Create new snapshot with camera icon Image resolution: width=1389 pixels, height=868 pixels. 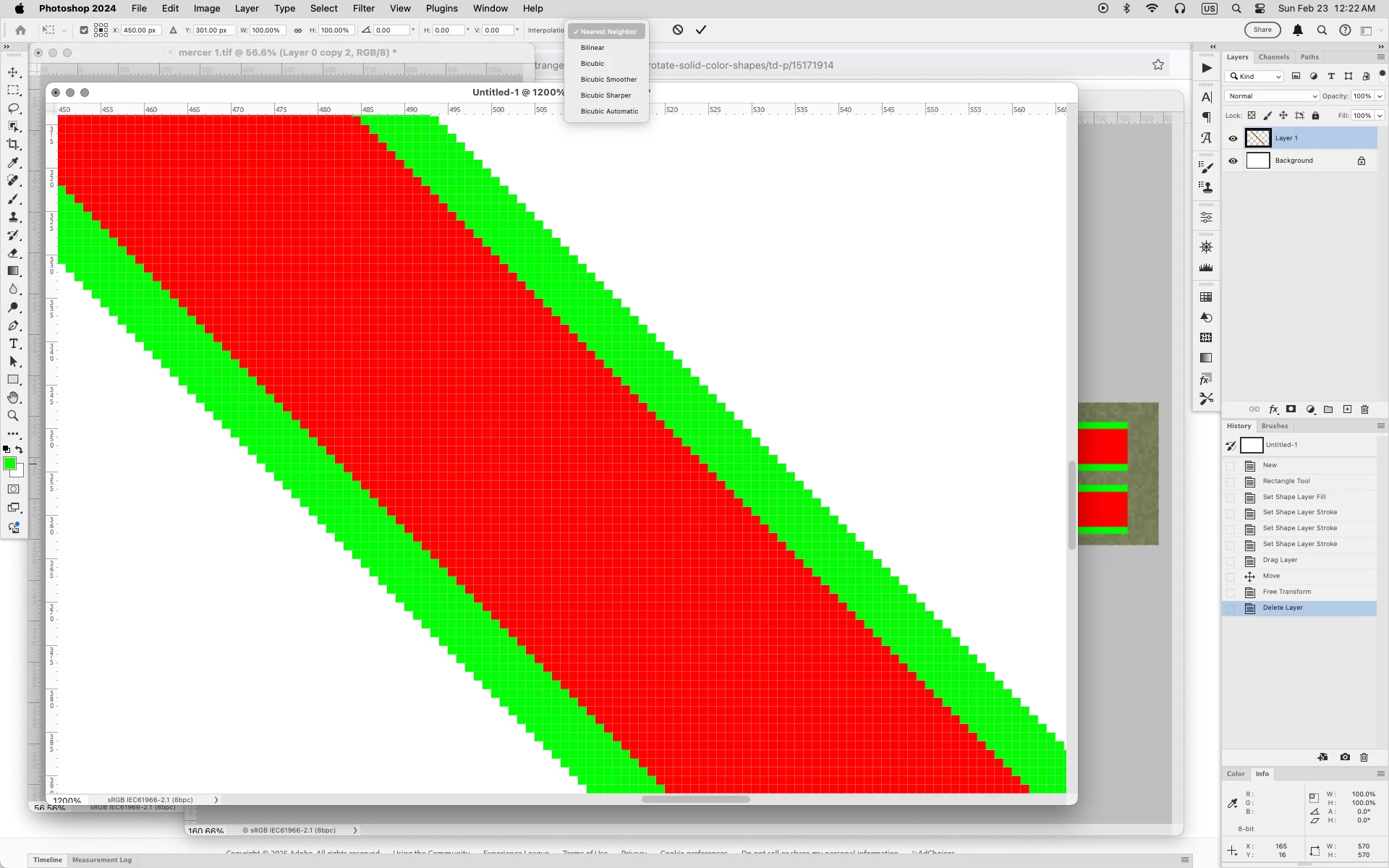tap(1345, 757)
